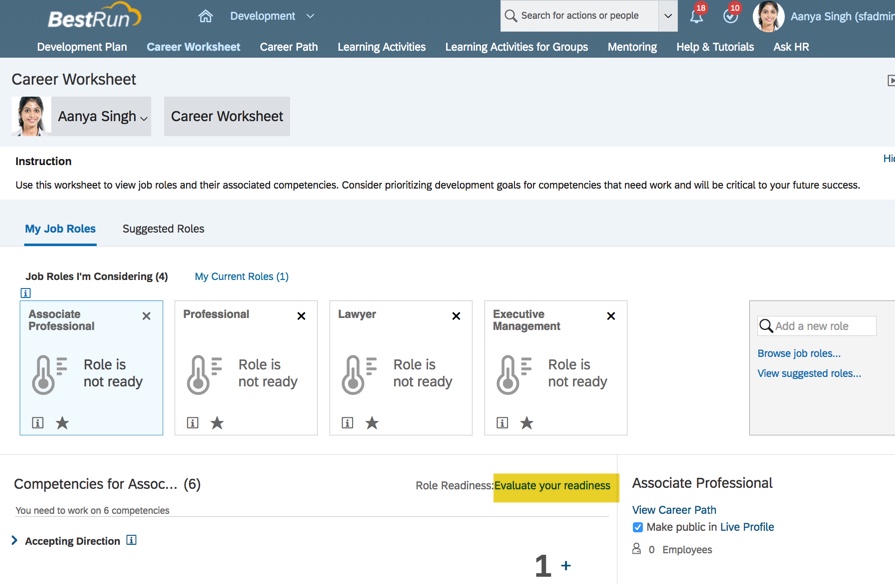
Task: Open the to-do checkmark icon
Action: click(730, 16)
